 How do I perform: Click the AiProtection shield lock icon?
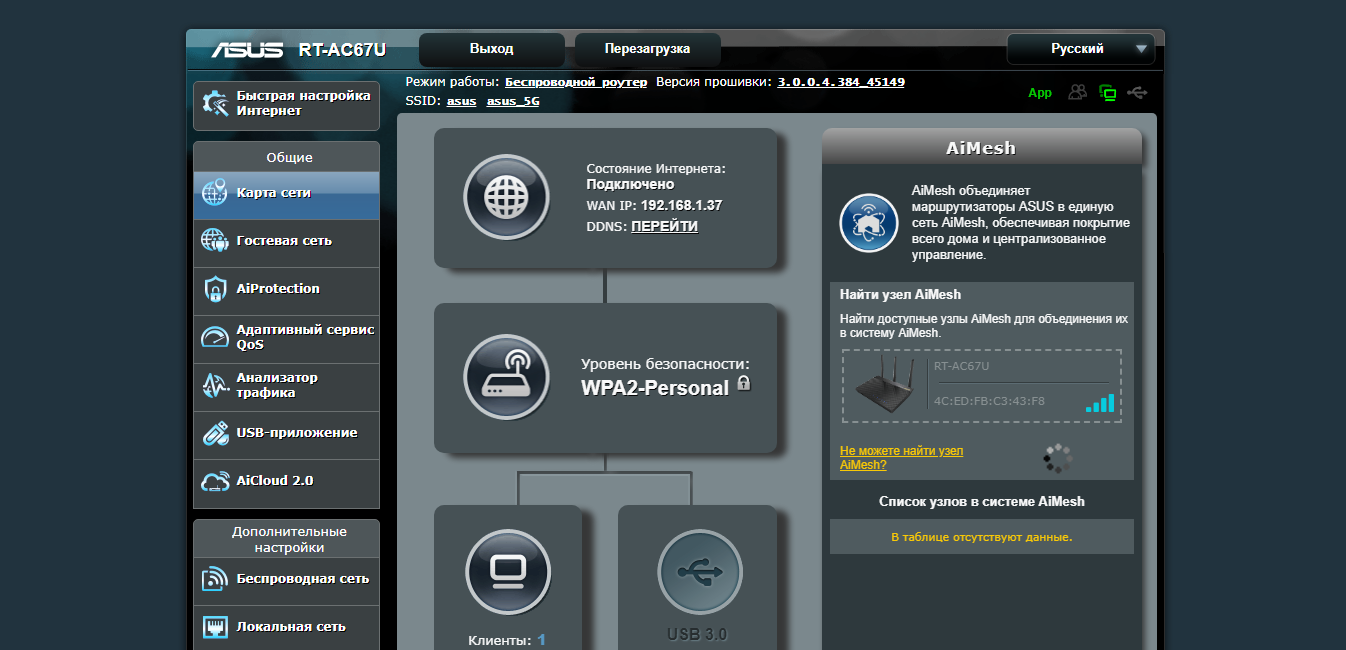(215, 289)
